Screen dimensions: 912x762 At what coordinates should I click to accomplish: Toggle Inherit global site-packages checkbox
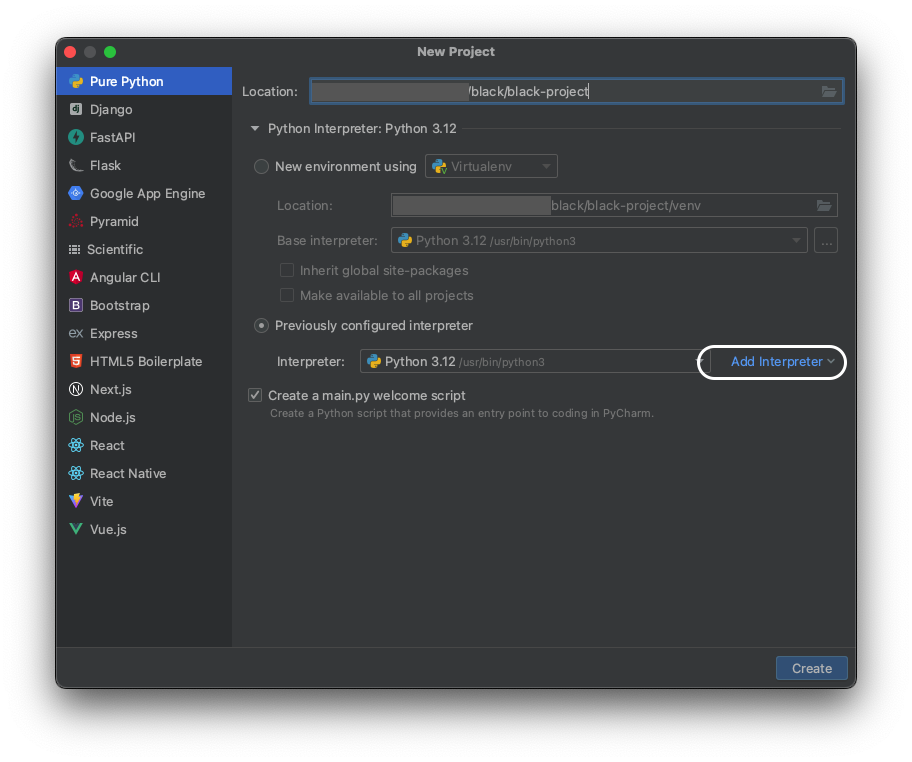287,270
